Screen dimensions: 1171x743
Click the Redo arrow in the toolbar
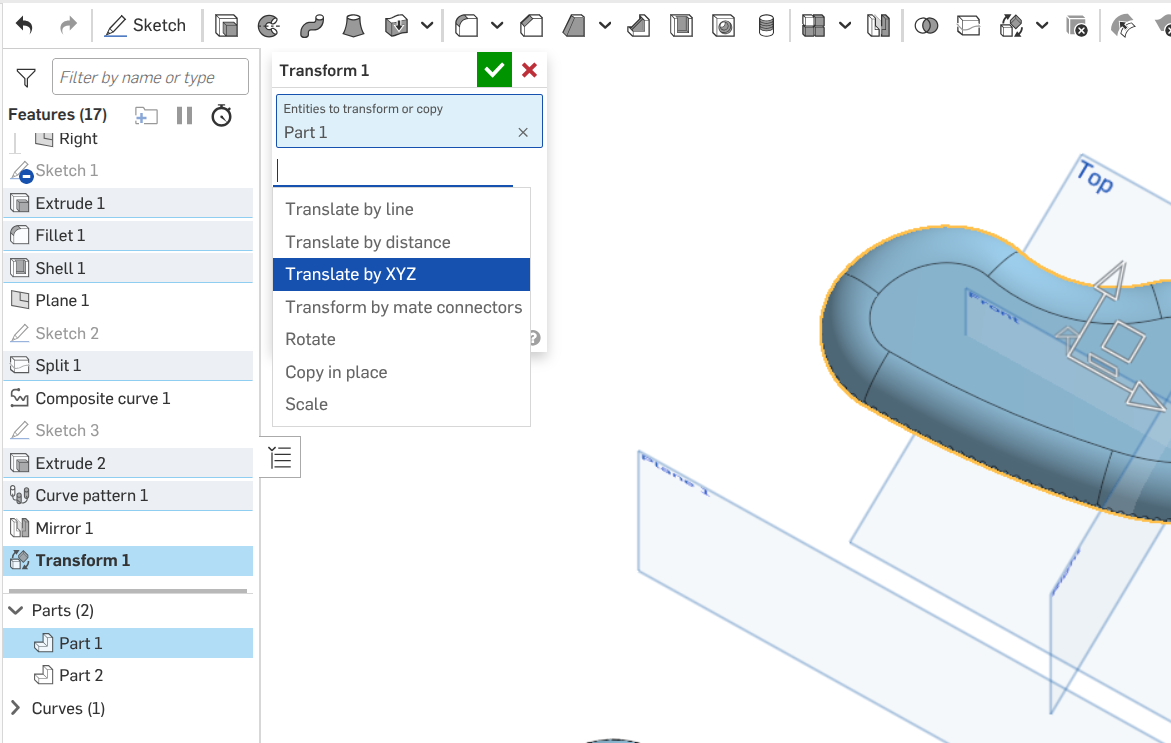pyautogui.click(x=68, y=25)
